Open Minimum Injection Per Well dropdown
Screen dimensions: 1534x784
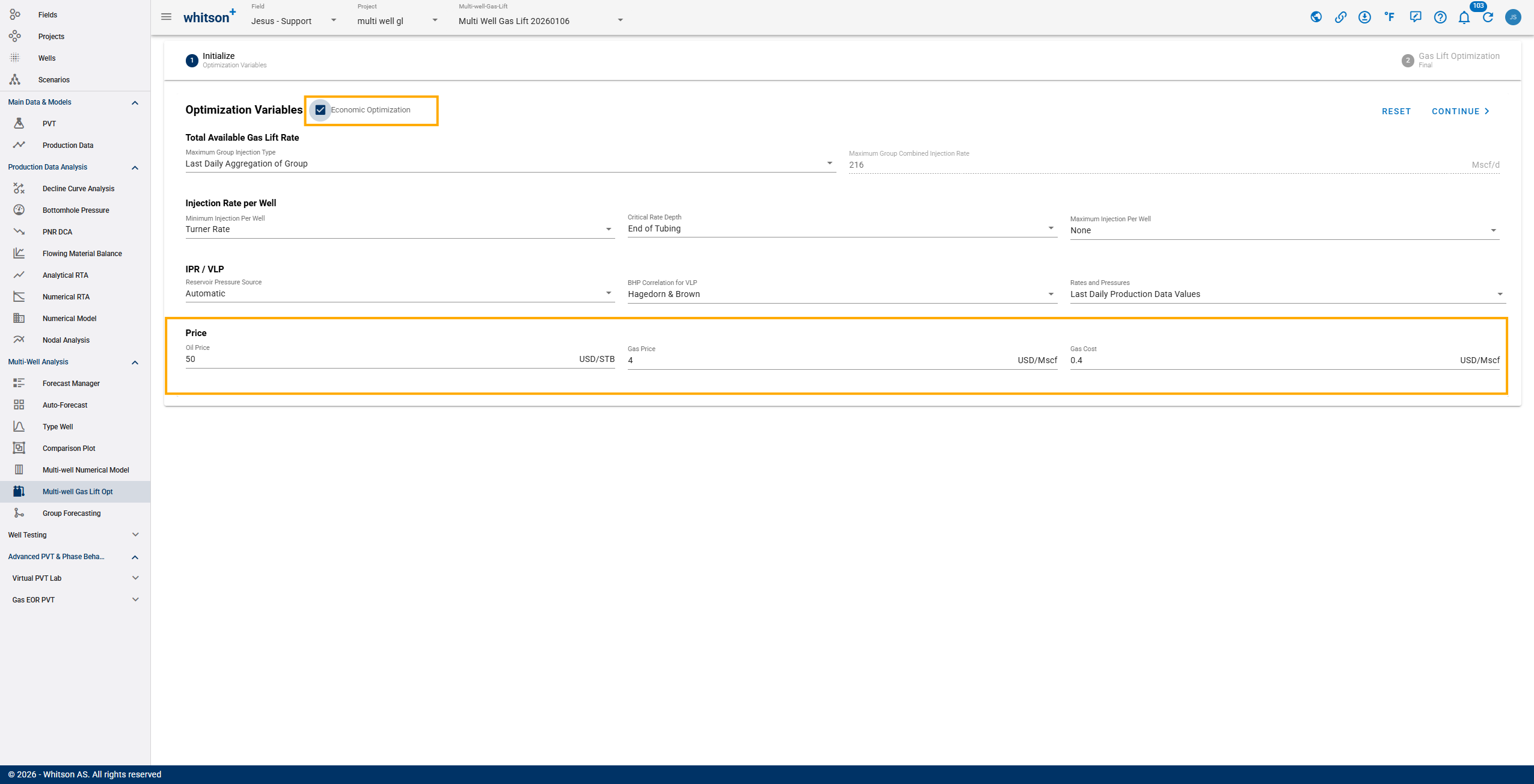tap(399, 229)
